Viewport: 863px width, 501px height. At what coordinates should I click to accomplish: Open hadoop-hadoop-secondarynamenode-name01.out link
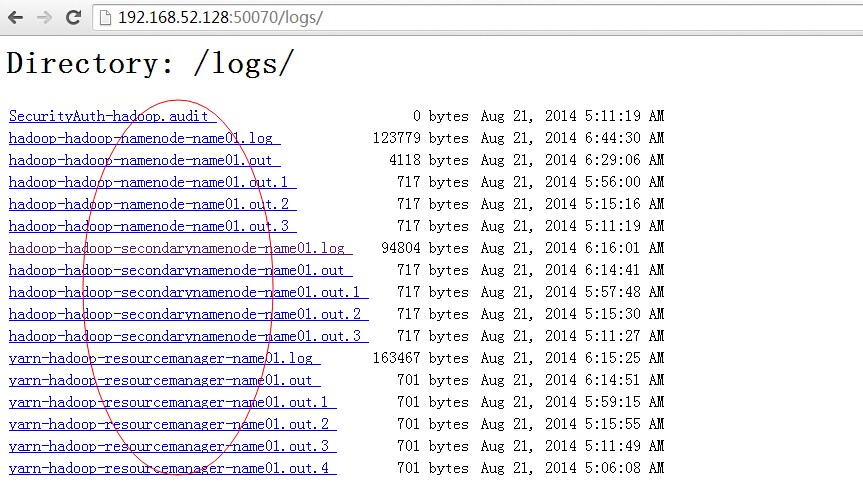tap(178, 270)
